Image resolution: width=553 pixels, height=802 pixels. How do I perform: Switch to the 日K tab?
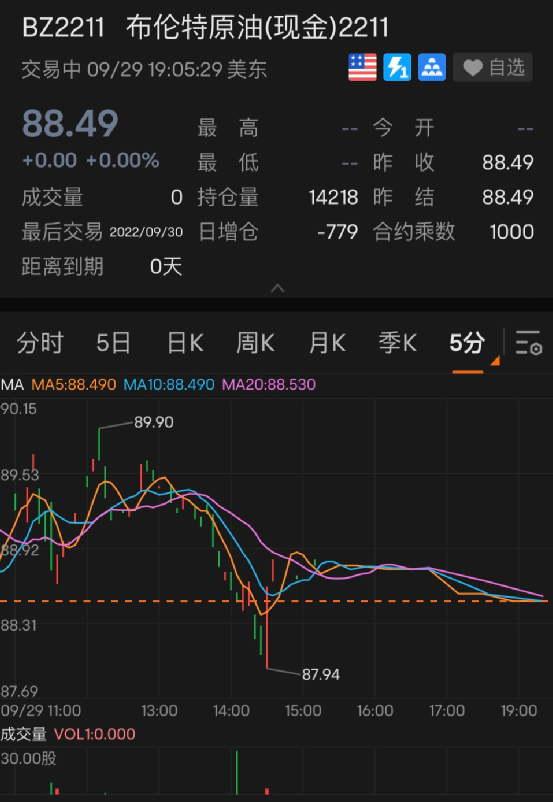click(x=185, y=342)
